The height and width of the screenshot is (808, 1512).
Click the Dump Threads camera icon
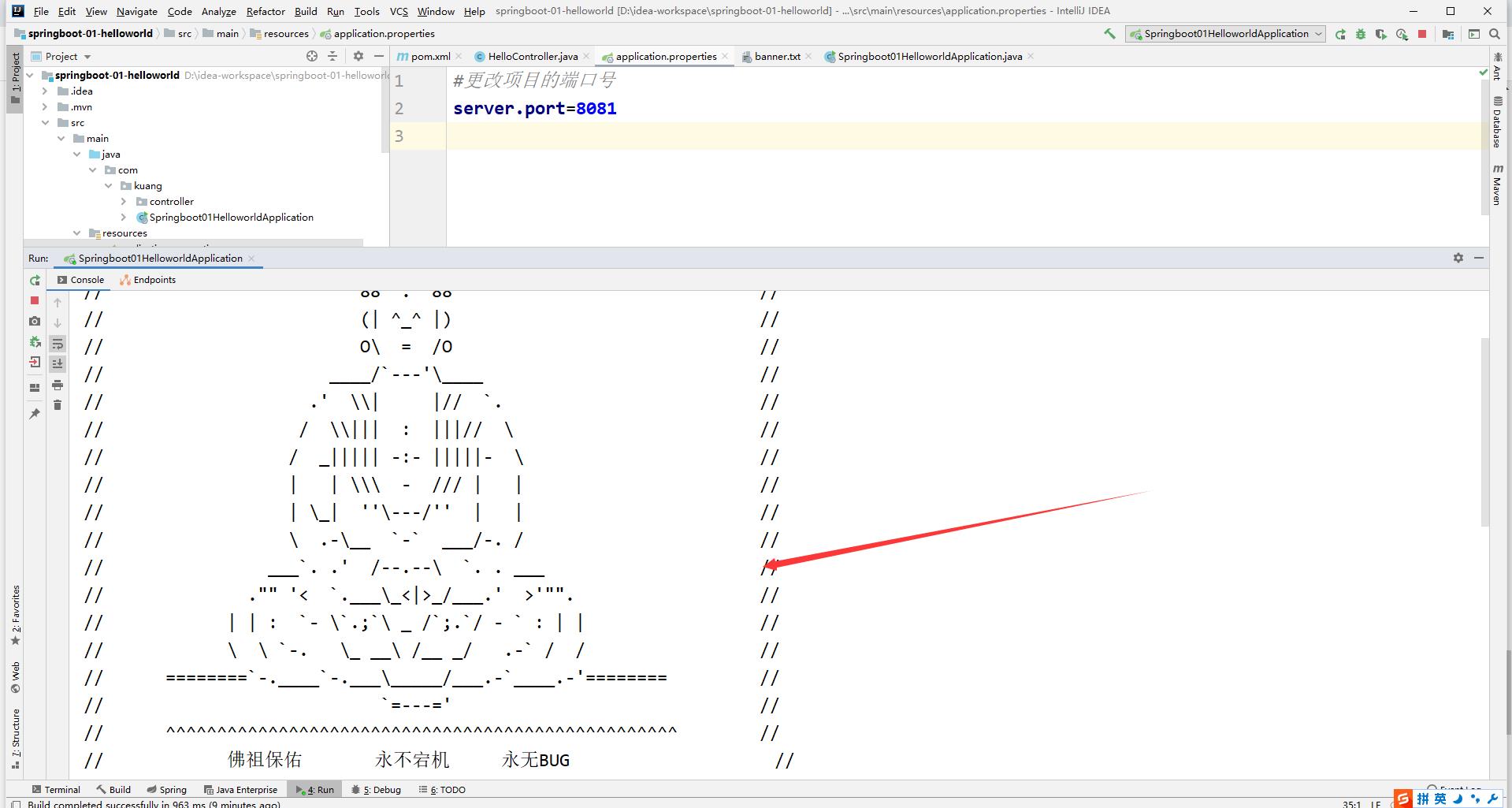coord(35,321)
